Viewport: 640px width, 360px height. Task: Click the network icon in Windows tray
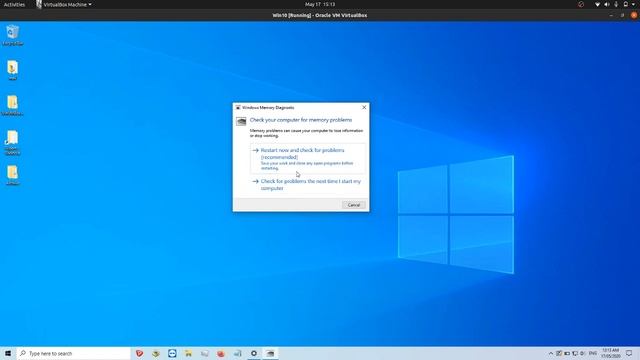[575, 353]
